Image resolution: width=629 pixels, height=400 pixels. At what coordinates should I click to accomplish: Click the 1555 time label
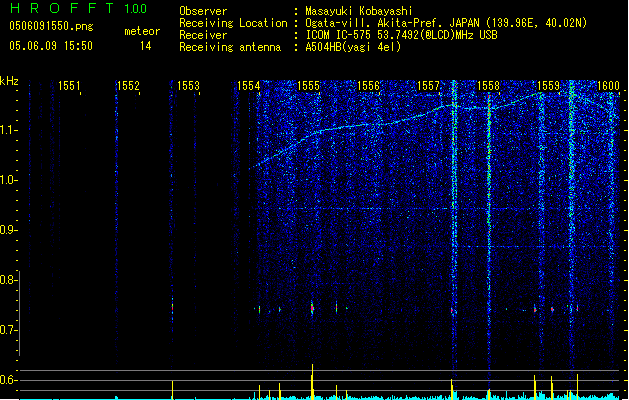[x=308, y=86]
